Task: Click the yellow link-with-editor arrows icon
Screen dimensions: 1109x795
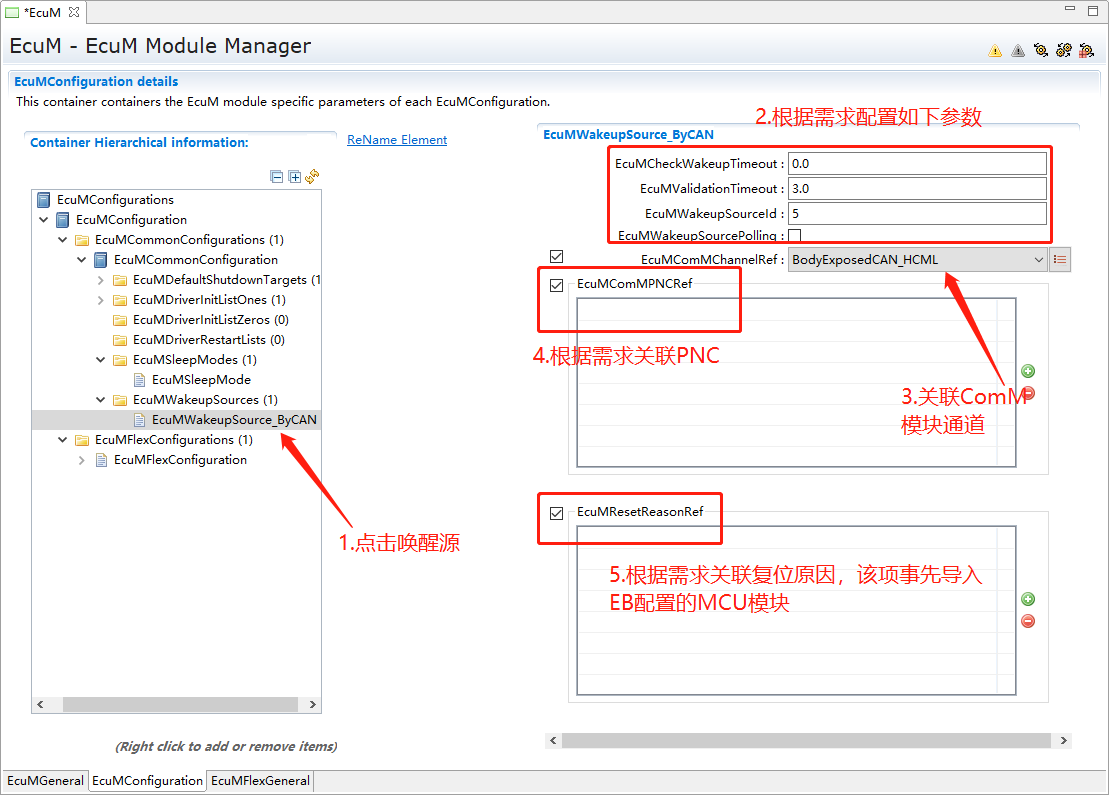Action: [312, 176]
